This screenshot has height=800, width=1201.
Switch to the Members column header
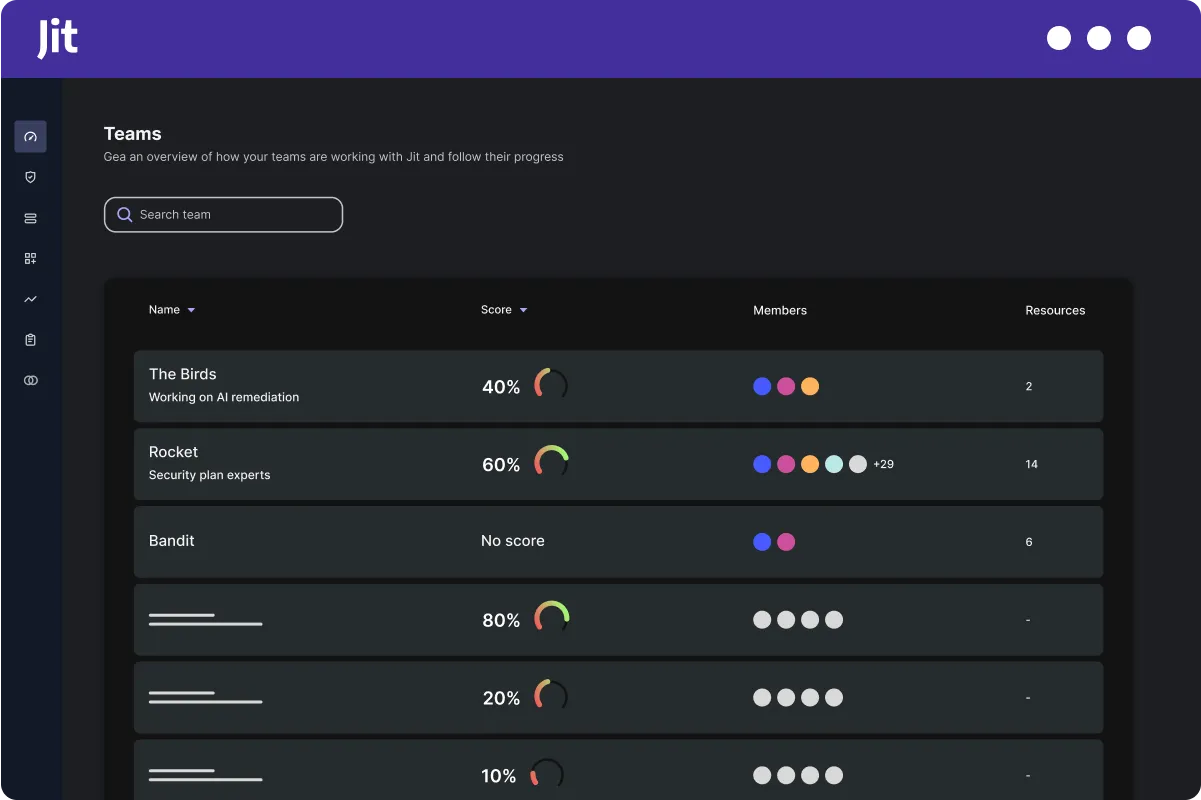tap(779, 310)
